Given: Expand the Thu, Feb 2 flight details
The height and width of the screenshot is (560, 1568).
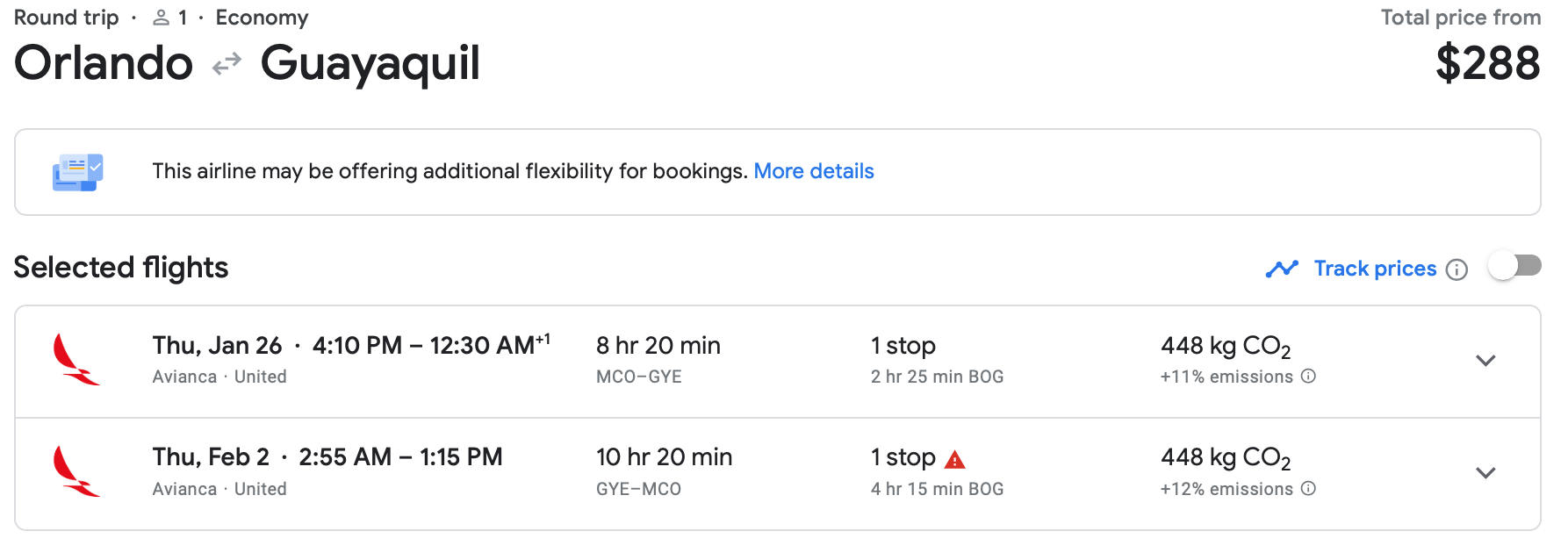Looking at the screenshot, I should tap(1485, 473).
